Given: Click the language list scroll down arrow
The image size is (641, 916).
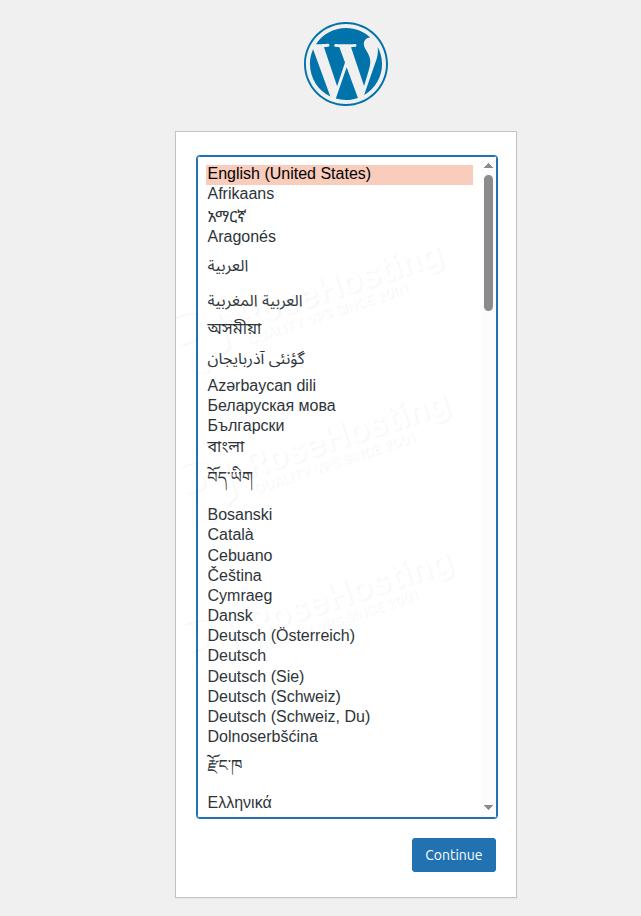Looking at the screenshot, I should [x=488, y=807].
